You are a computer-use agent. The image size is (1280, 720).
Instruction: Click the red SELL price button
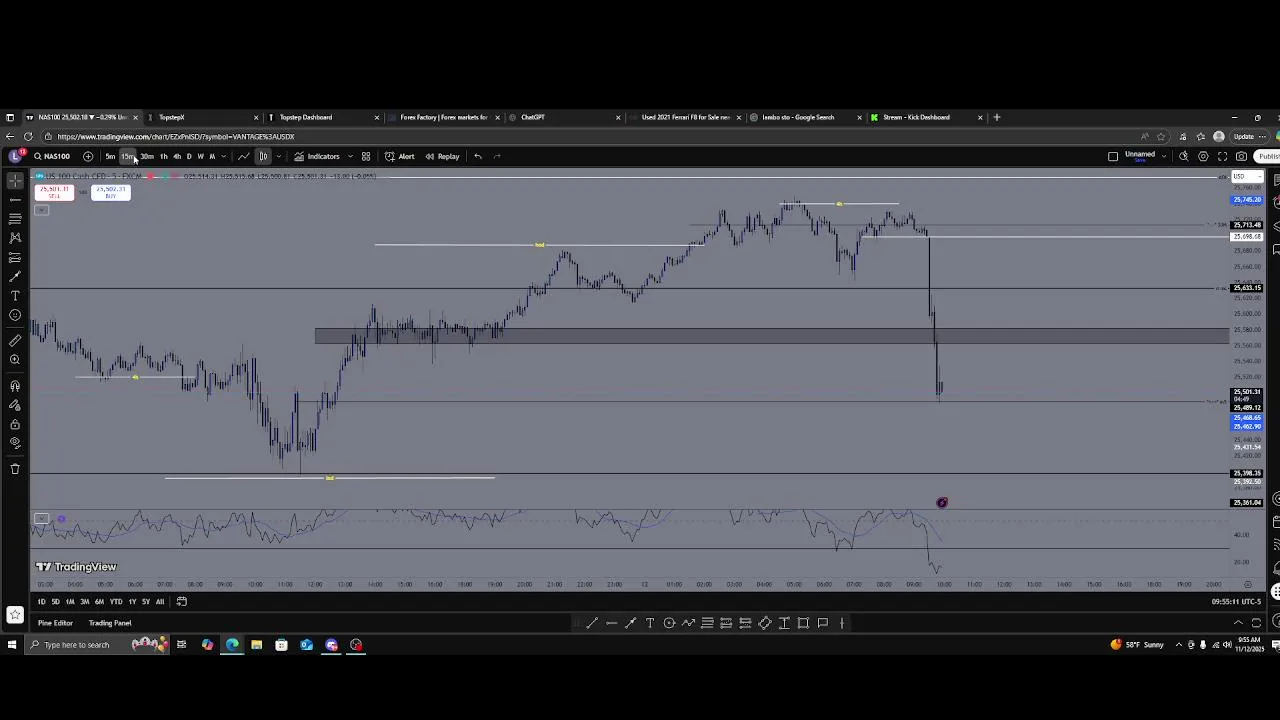click(54, 192)
